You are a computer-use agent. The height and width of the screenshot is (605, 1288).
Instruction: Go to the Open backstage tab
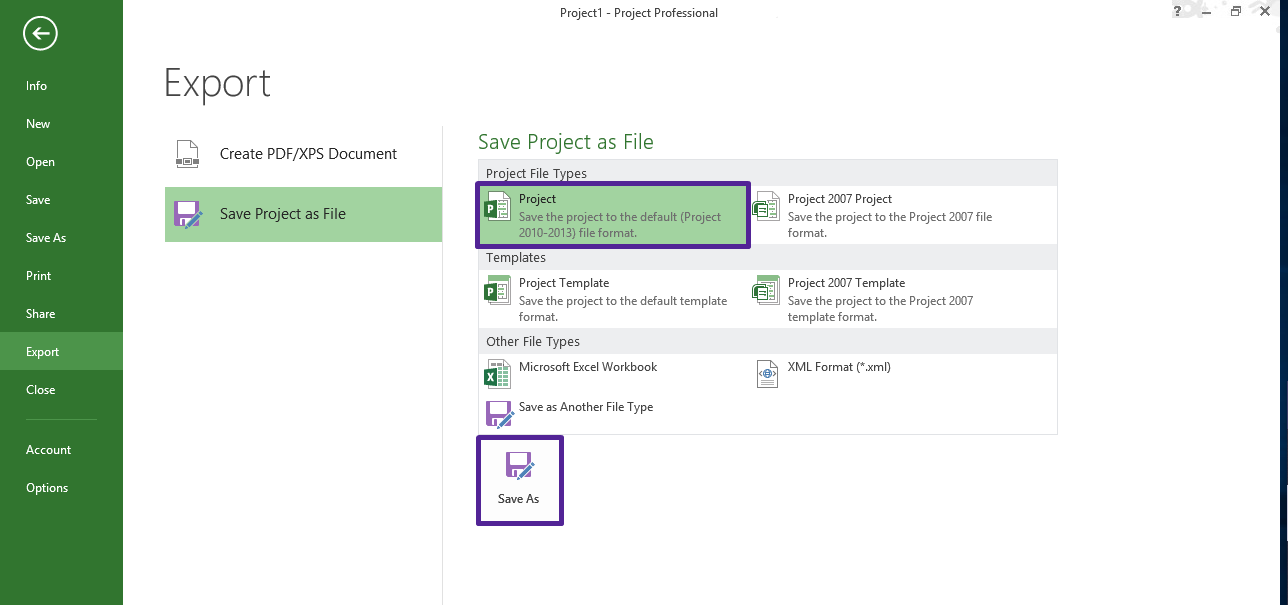tap(61, 162)
